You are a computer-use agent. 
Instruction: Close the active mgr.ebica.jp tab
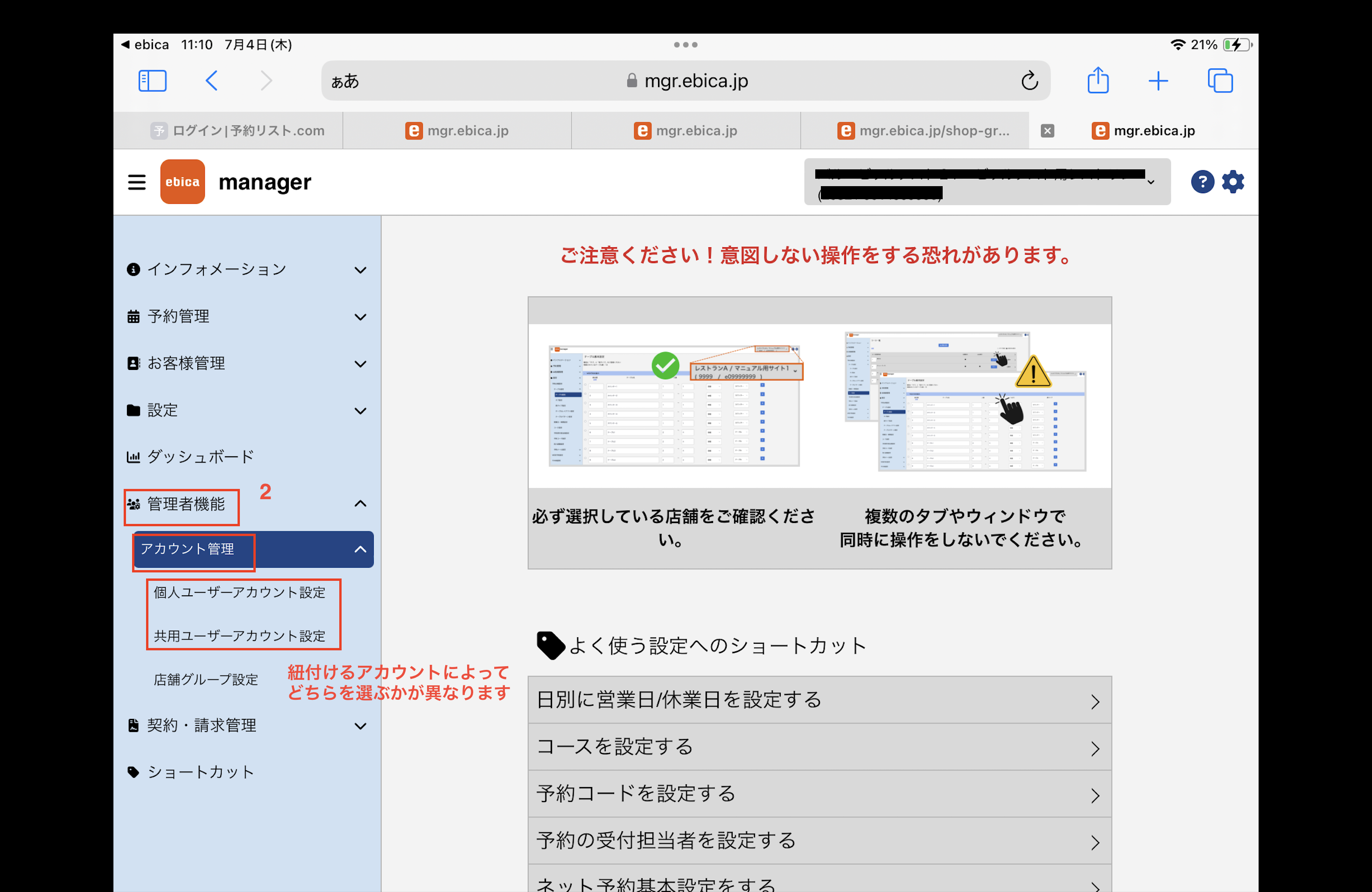click(x=1048, y=131)
